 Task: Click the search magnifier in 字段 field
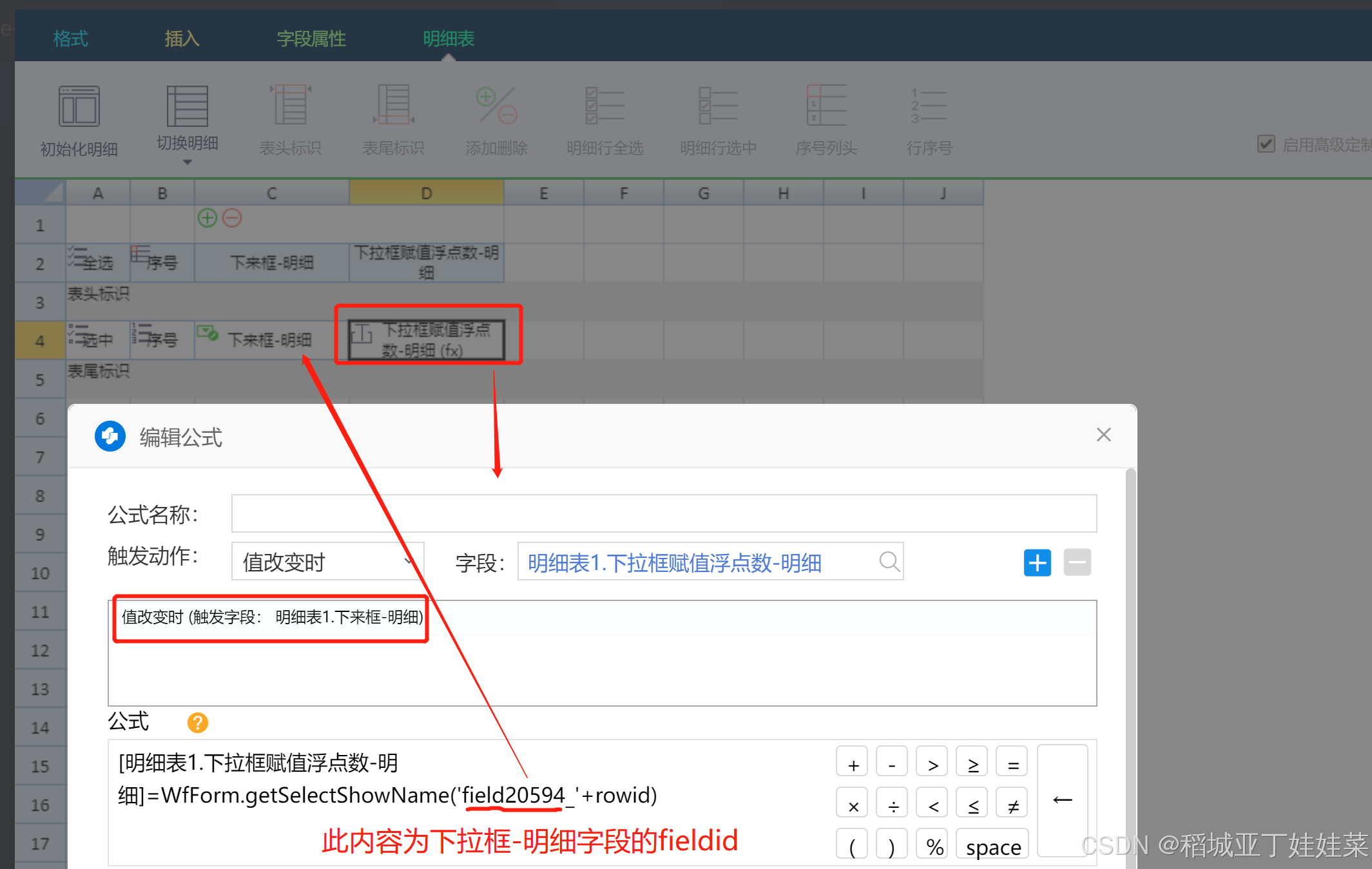pos(889,562)
